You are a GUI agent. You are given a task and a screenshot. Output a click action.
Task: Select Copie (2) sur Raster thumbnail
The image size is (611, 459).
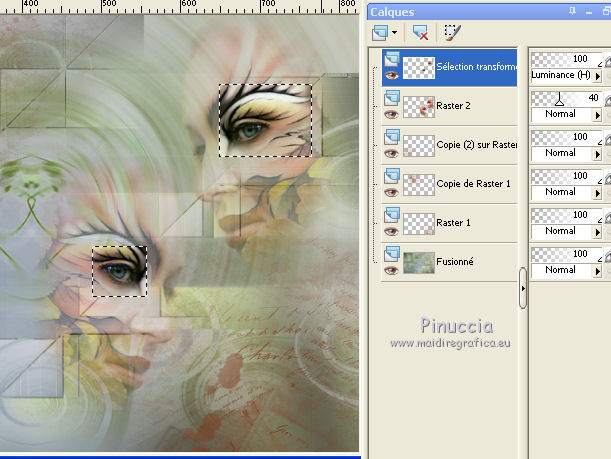pyautogui.click(x=419, y=146)
